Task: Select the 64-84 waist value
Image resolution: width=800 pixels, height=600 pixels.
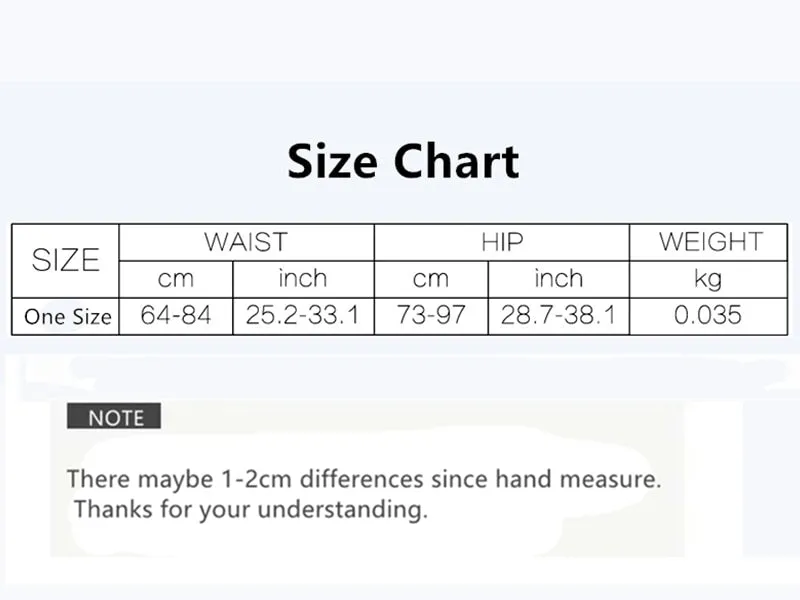Action: pos(176,315)
